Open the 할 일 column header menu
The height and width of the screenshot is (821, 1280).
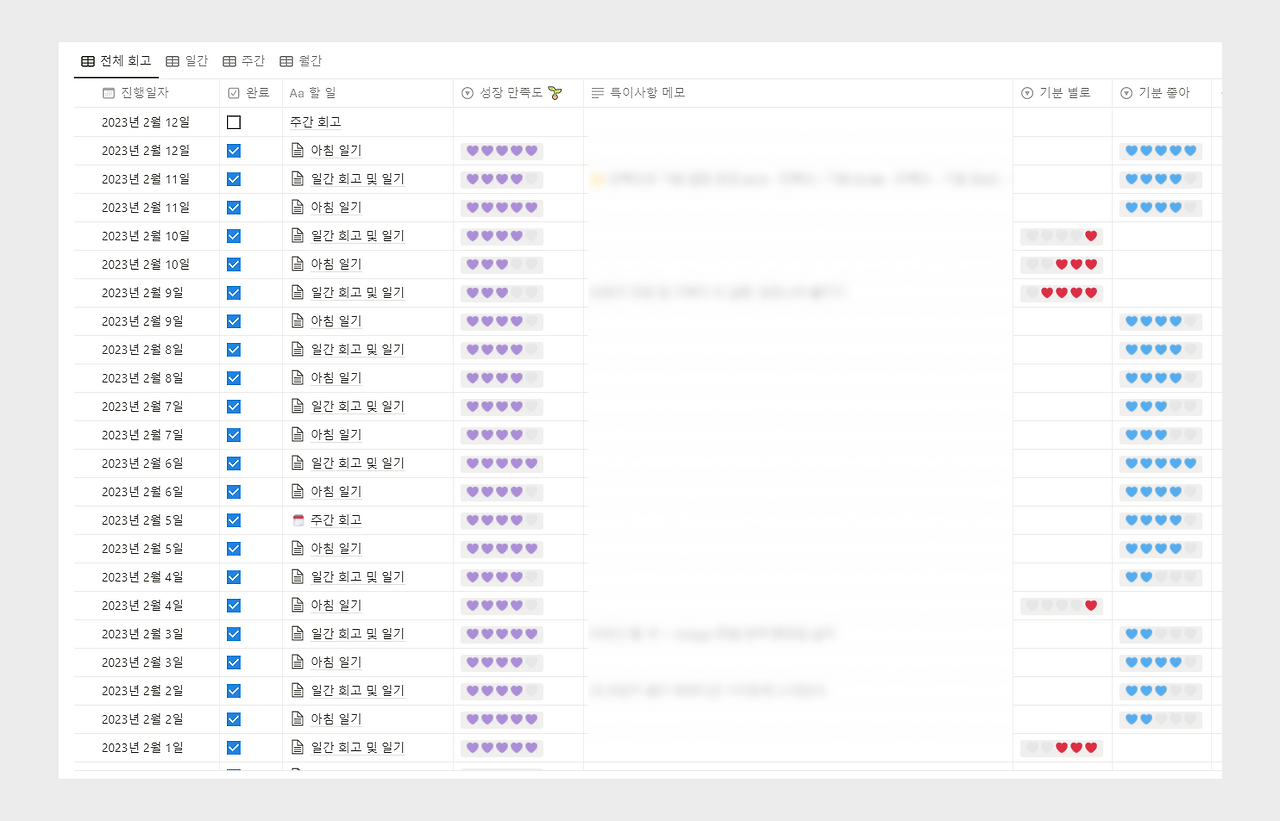[368, 93]
